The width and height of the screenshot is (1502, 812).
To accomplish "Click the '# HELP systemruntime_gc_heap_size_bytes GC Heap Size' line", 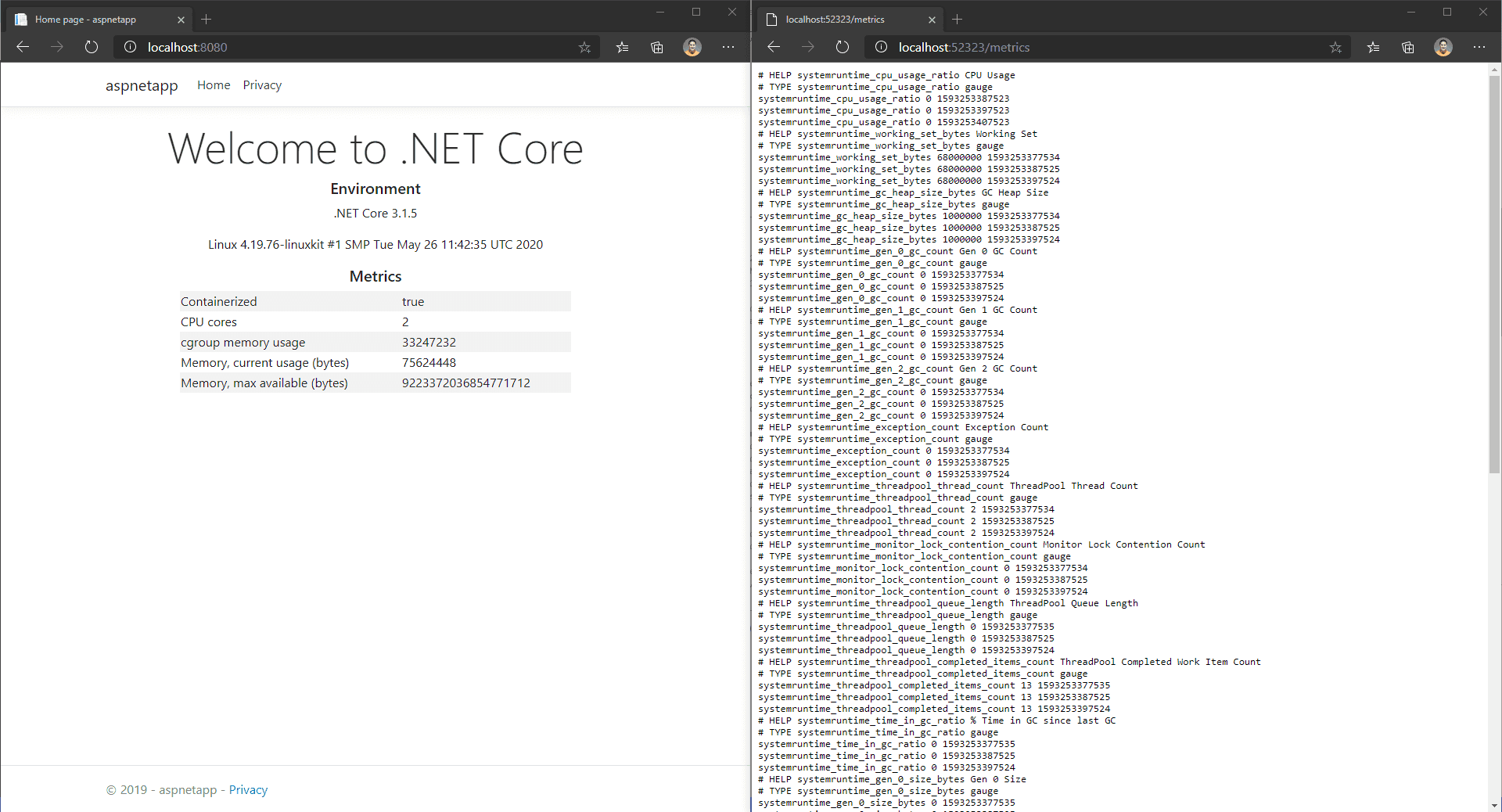I will (x=903, y=192).
